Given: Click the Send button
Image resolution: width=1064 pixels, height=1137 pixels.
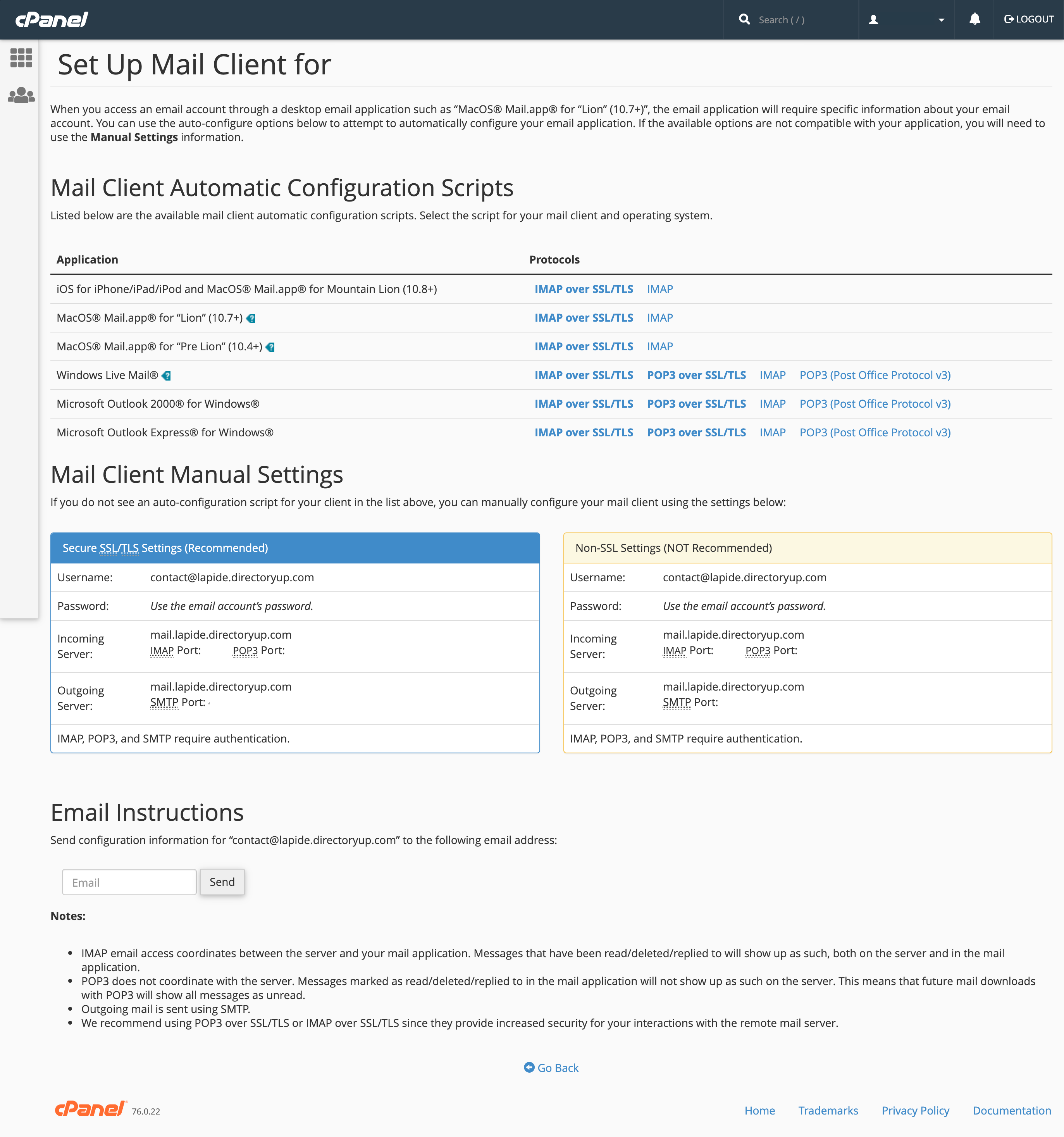Looking at the screenshot, I should 222,882.
